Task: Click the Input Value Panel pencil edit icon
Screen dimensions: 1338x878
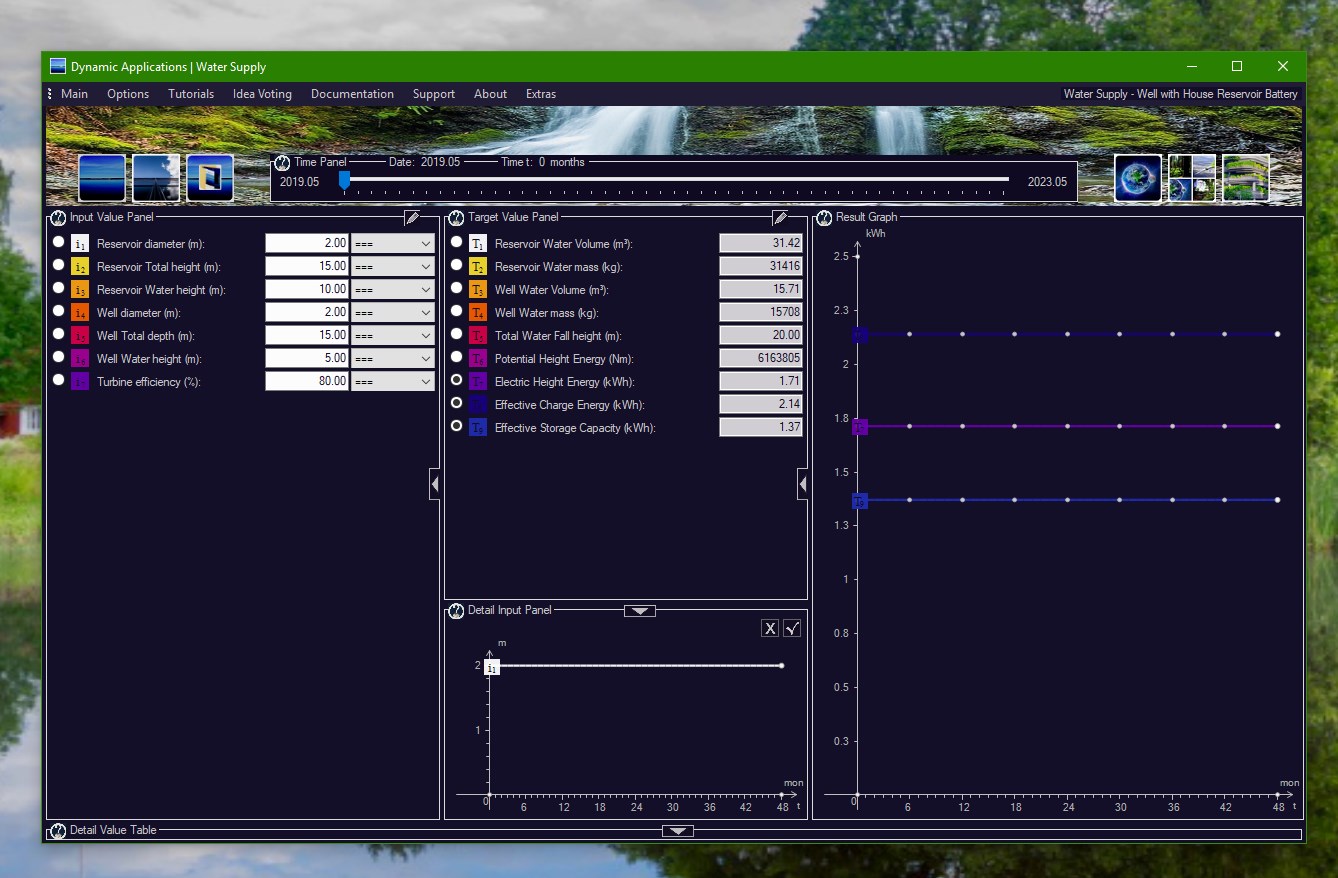Action: coord(412,217)
